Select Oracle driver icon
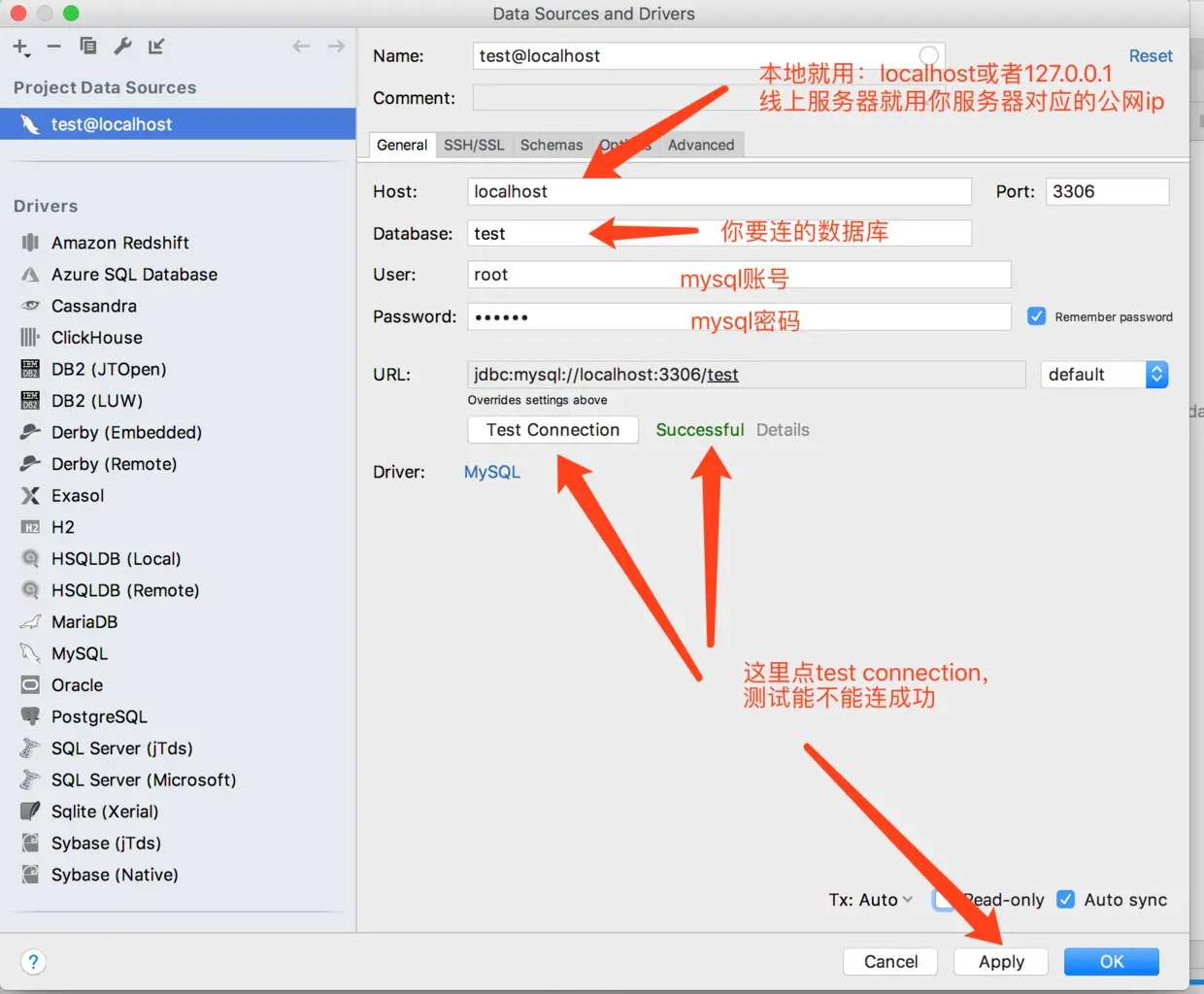 31,684
